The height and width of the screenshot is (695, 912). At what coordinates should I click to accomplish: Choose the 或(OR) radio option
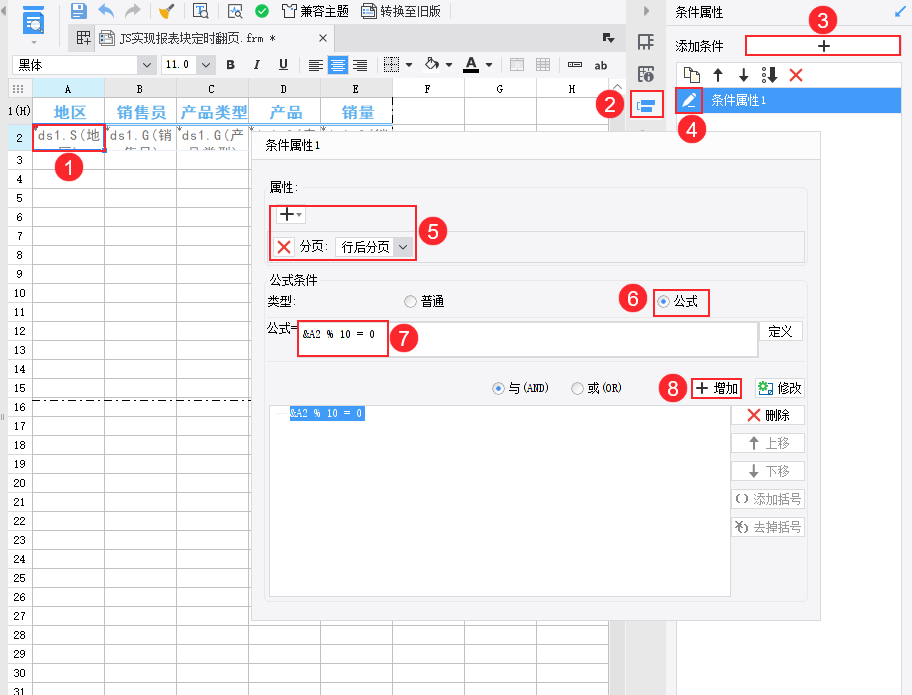(x=577, y=388)
